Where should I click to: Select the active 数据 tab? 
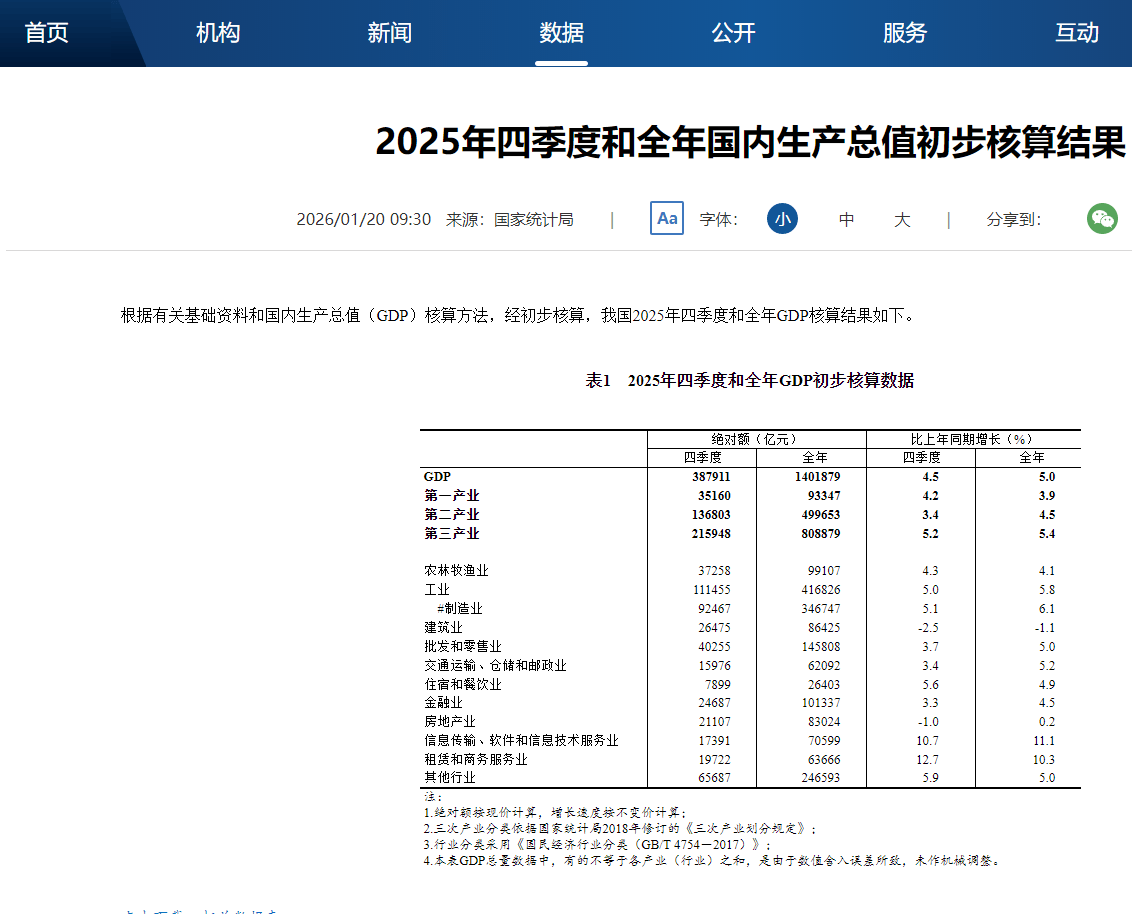pyautogui.click(x=562, y=32)
